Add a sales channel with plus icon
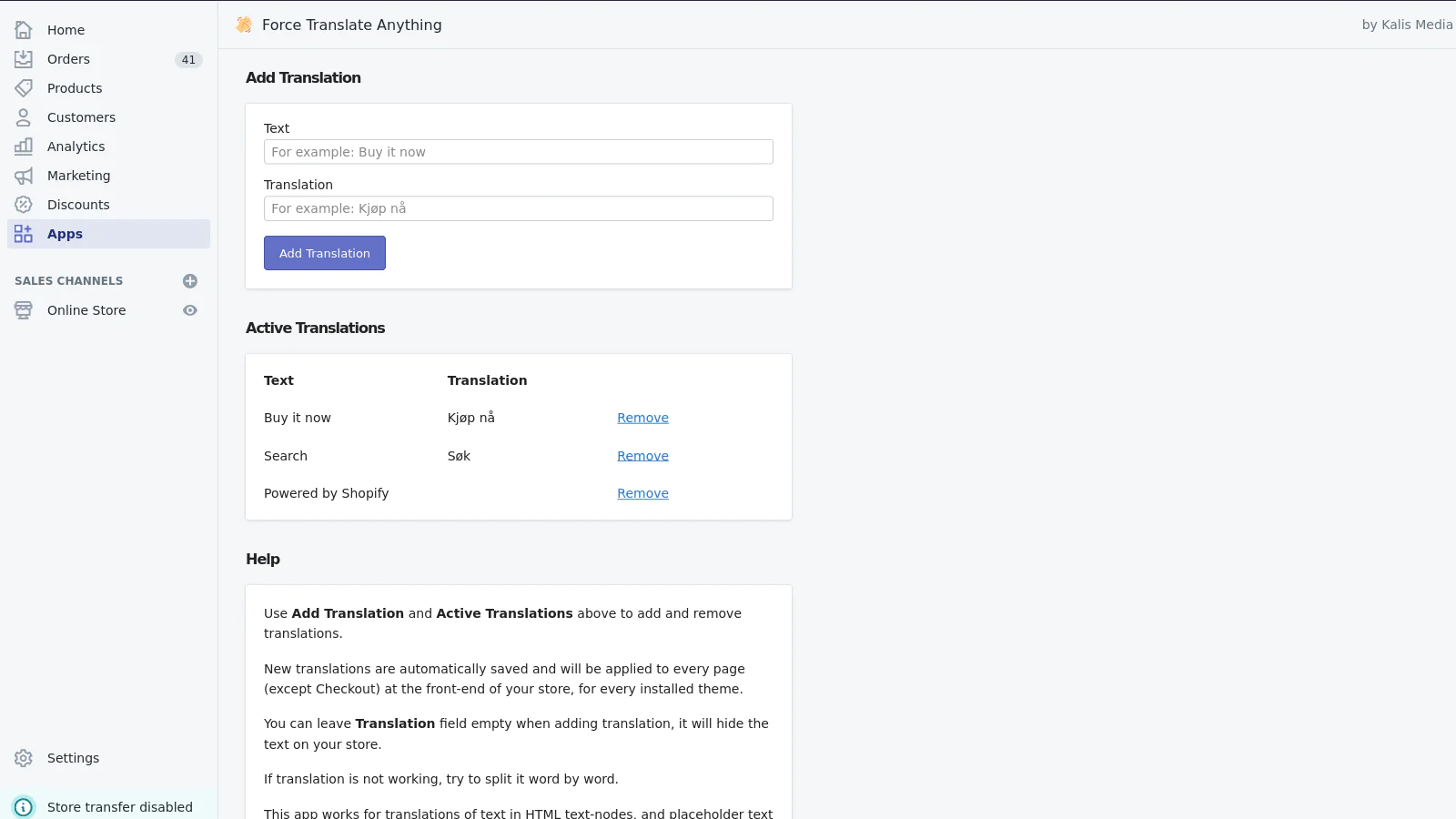Image resolution: width=1456 pixels, height=819 pixels. (190, 281)
